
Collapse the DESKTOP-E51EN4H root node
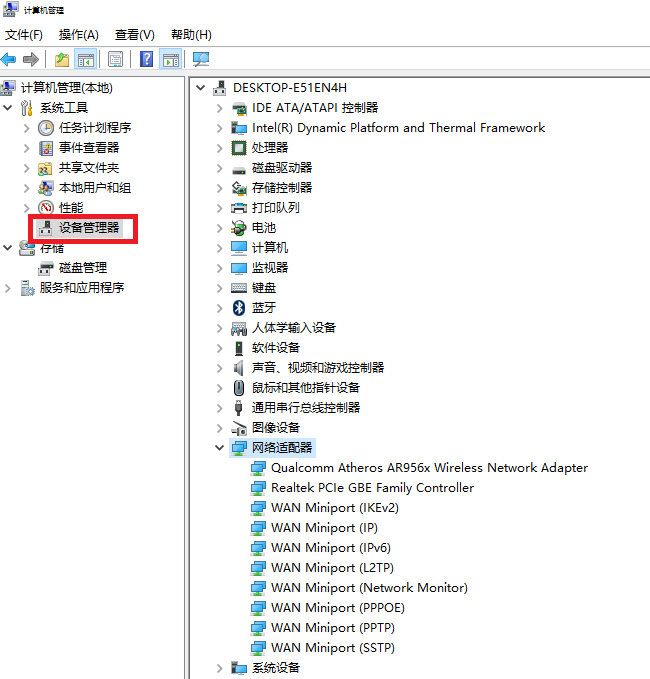200,87
